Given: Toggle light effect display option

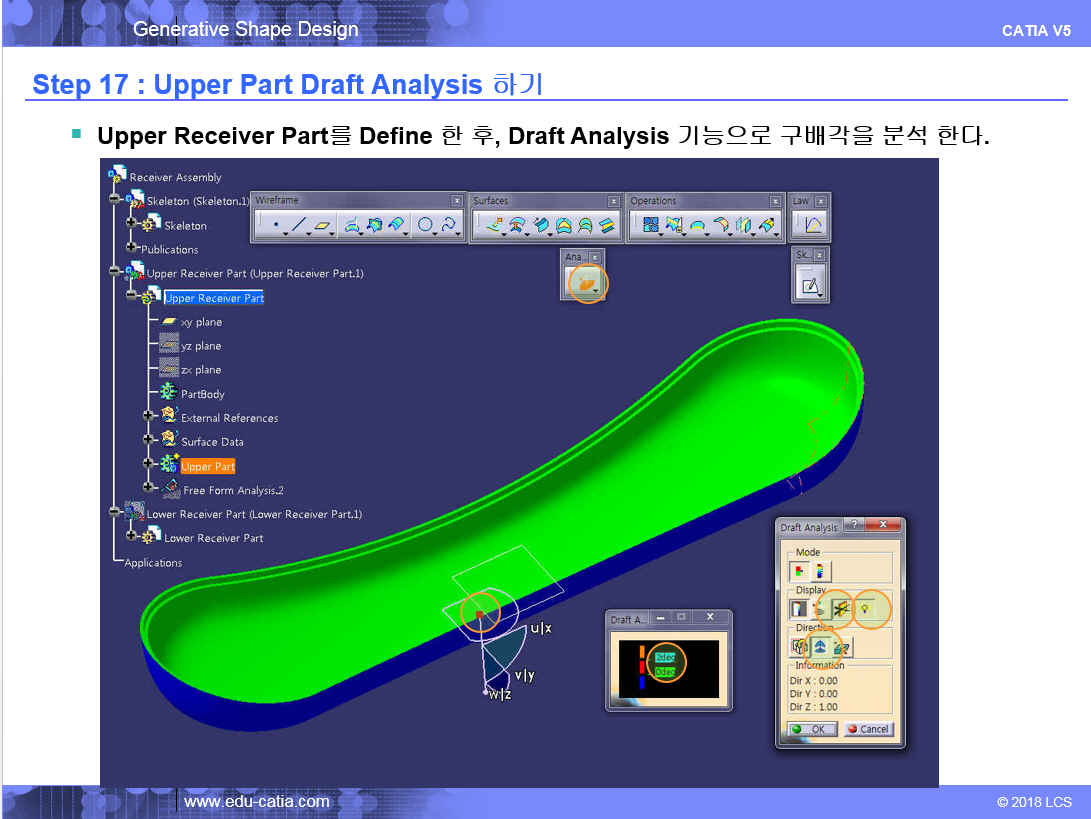Looking at the screenshot, I should tap(863, 608).
